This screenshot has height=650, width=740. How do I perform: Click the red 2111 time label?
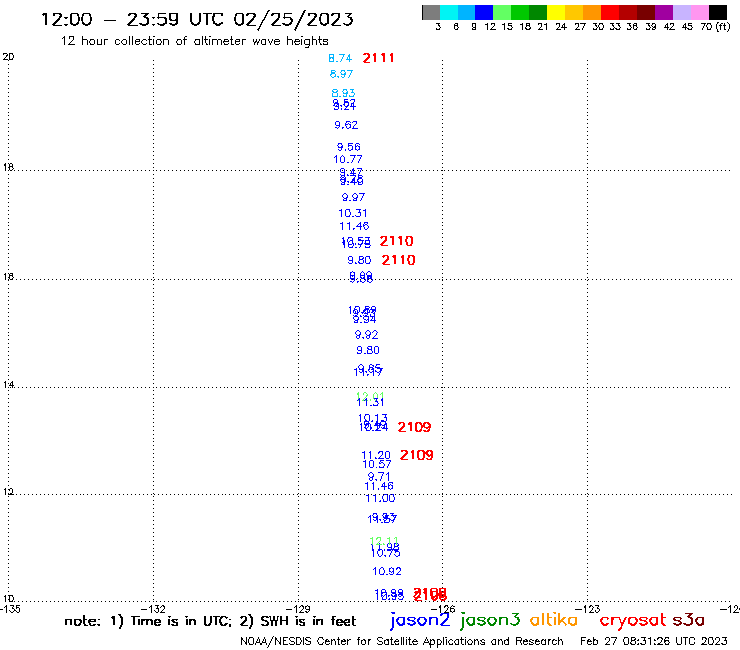tap(378, 58)
